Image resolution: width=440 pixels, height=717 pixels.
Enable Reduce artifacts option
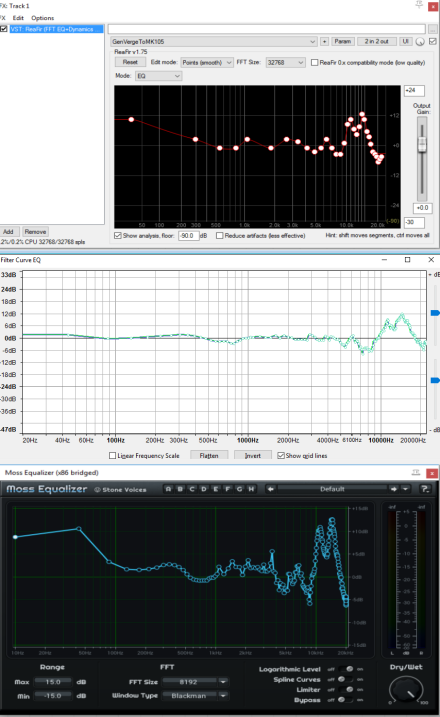(220, 235)
